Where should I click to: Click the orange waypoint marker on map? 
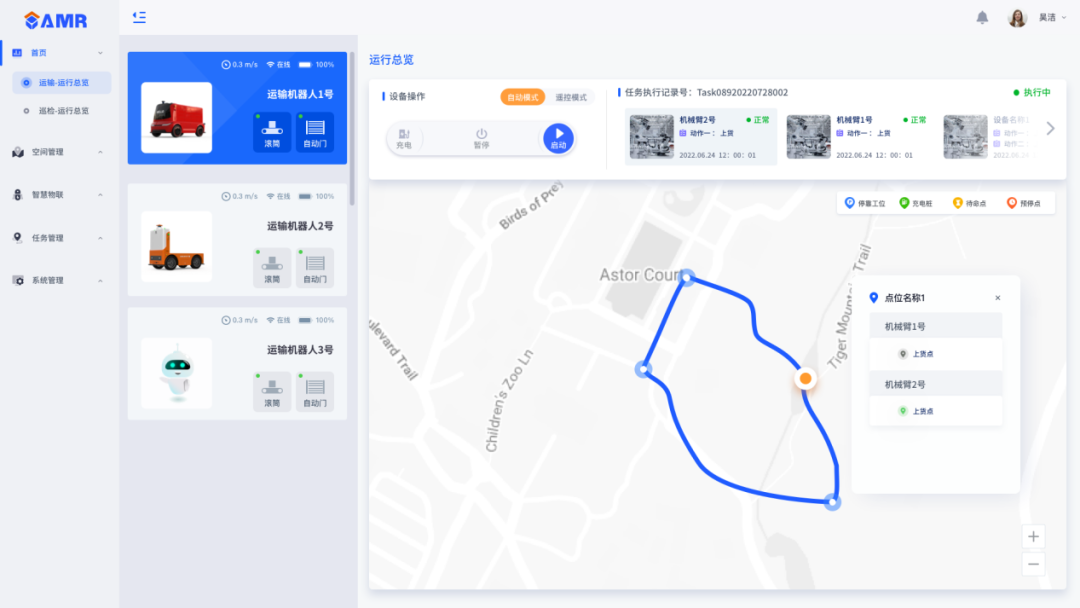tap(805, 379)
